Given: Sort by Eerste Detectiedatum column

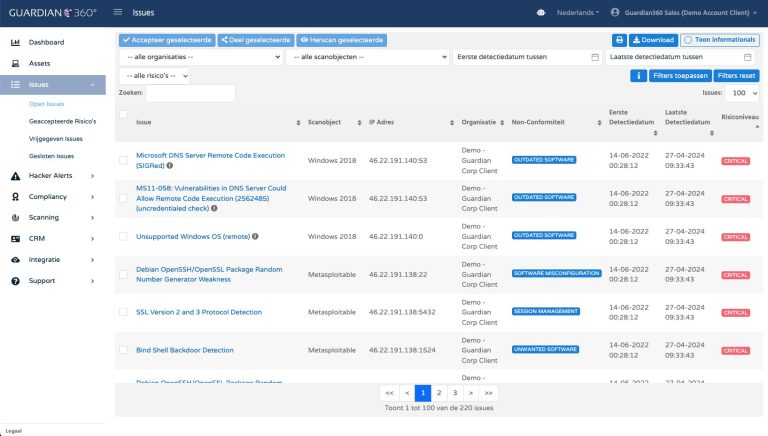Looking at the screenshot, I should (655, 133).
